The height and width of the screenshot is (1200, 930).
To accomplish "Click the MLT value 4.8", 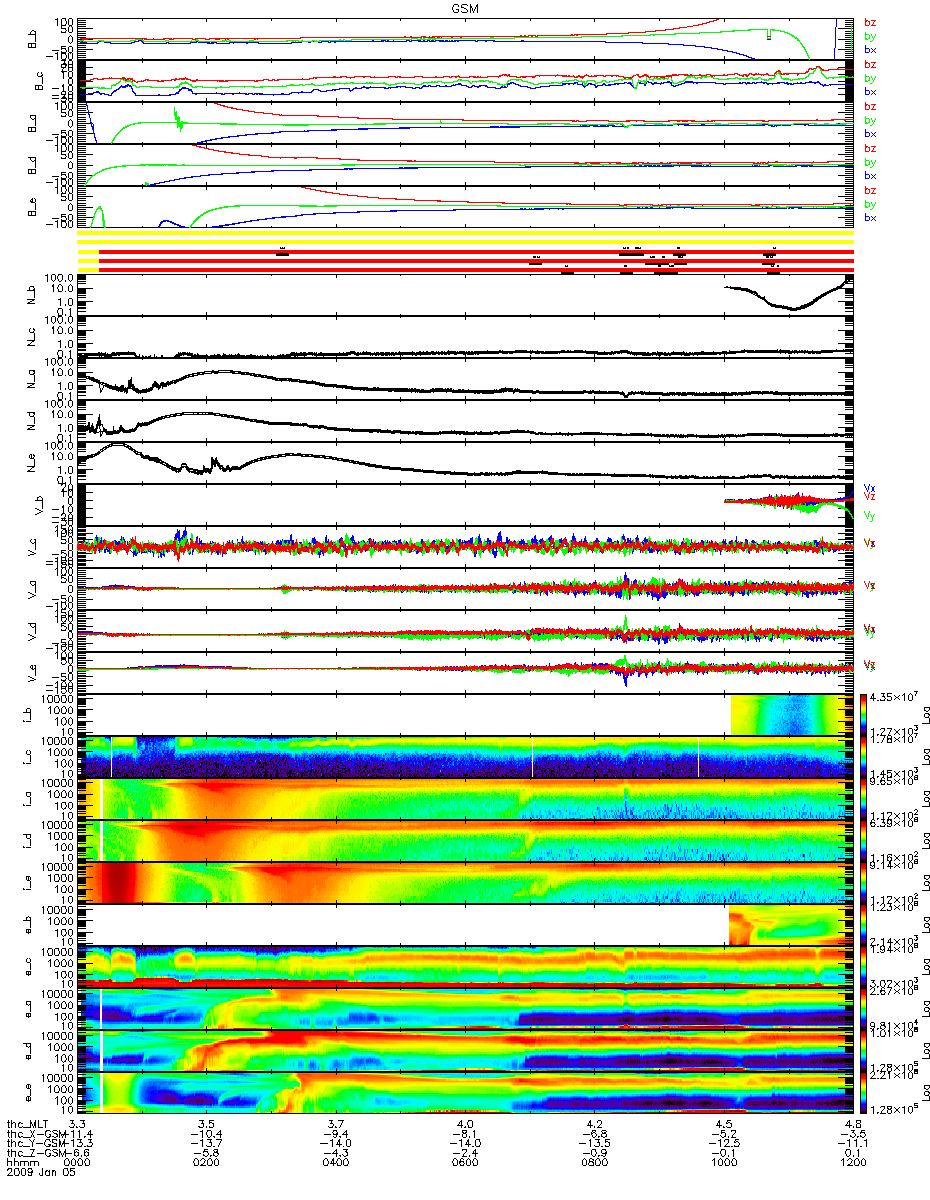I will (852, 1124).
